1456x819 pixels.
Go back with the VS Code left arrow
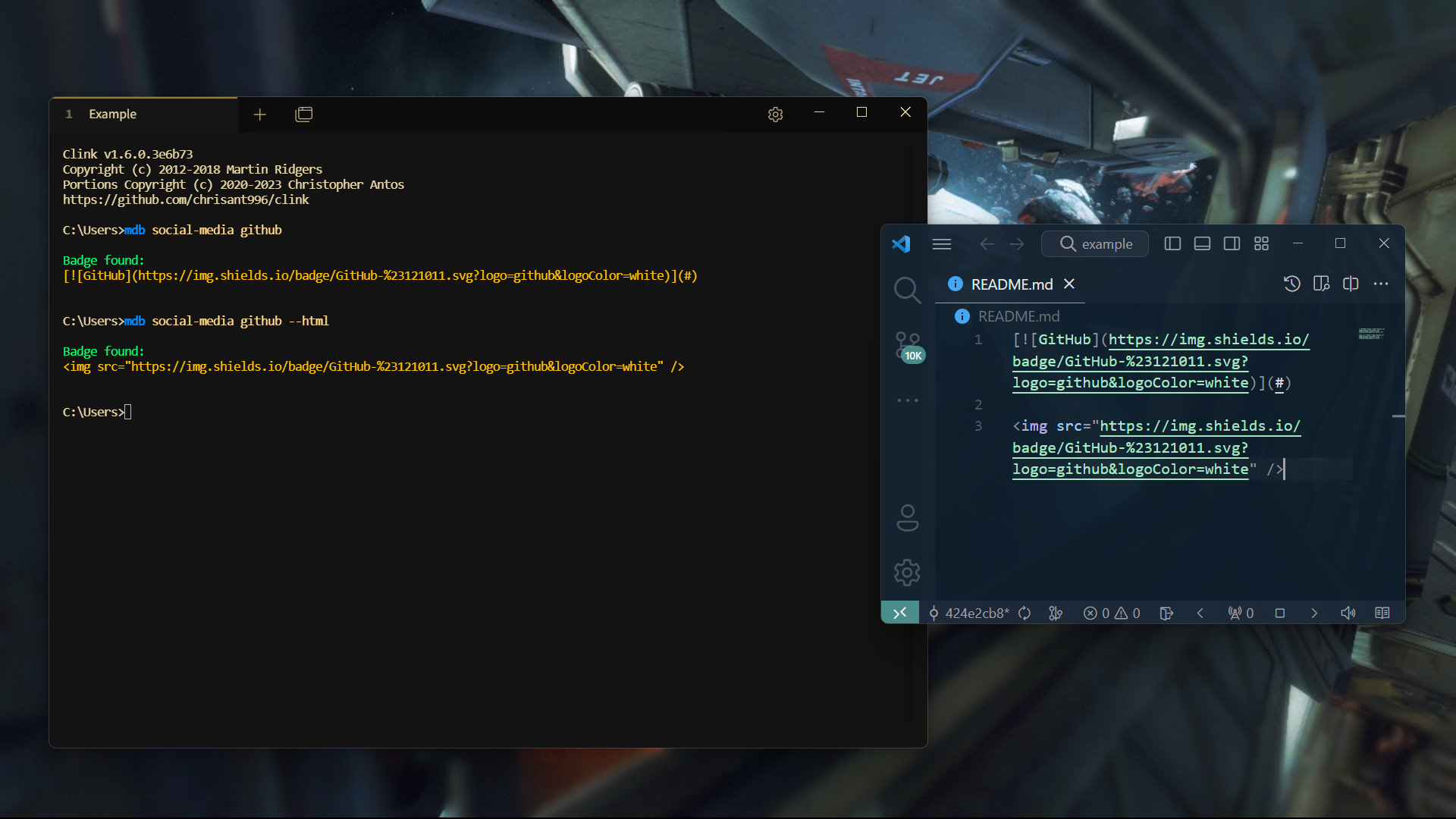click(x=987, y=243)
